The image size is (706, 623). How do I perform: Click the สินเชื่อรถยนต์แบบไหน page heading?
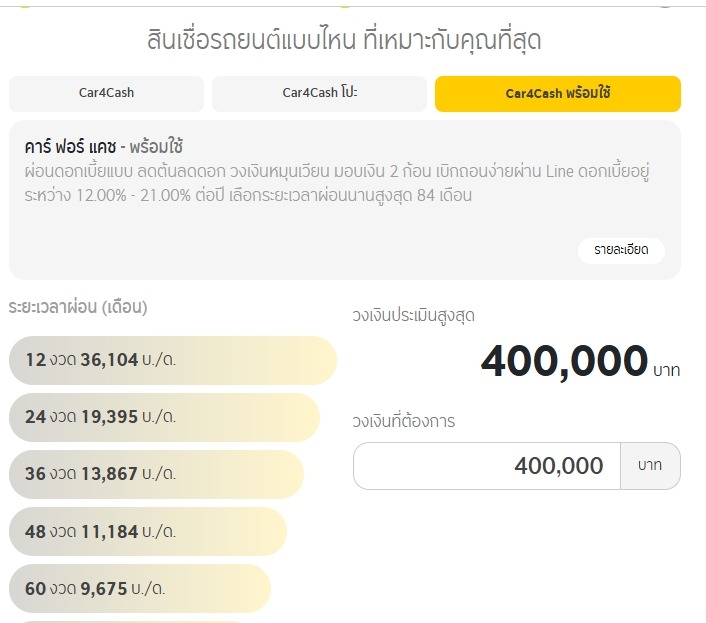tap(345, 41)
